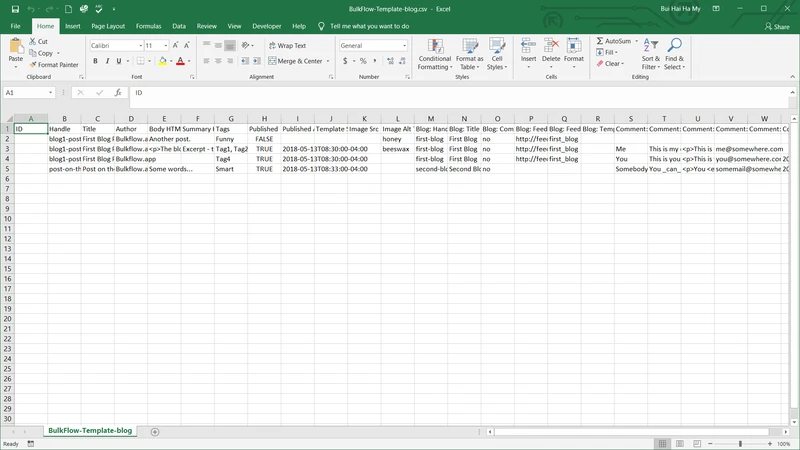Switch to the Data tab
800x450 pixels.
pos(179,26)
